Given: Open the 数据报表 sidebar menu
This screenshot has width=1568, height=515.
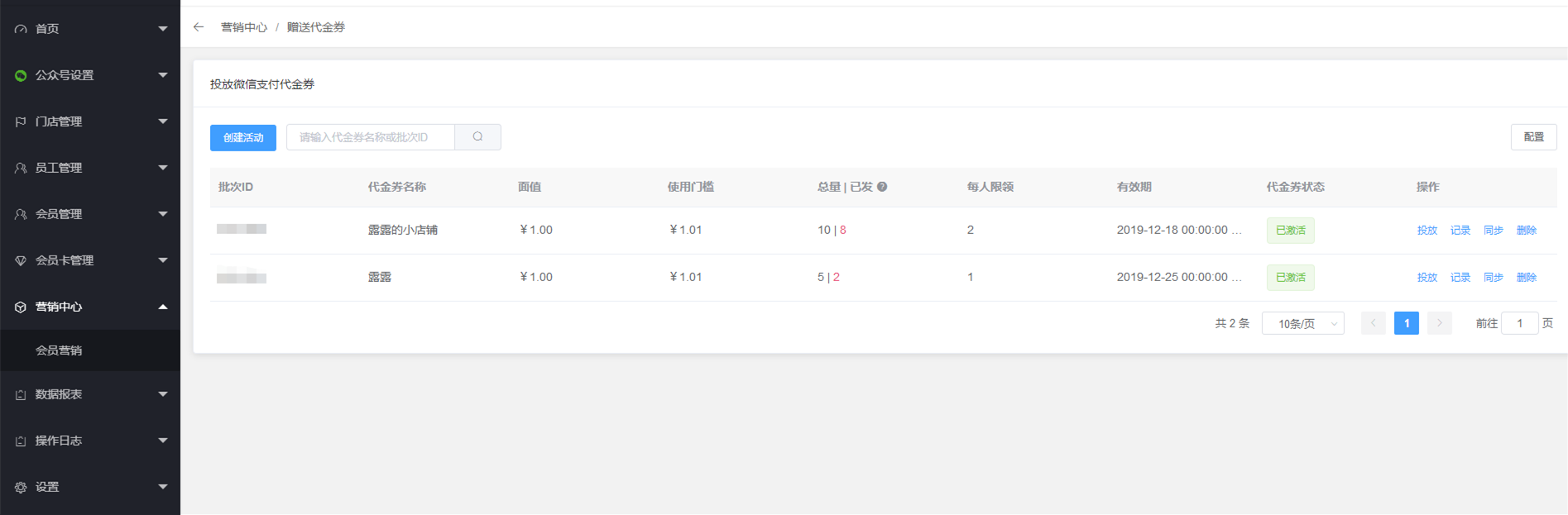Looking at the screenshot, I should coord(90,394).
